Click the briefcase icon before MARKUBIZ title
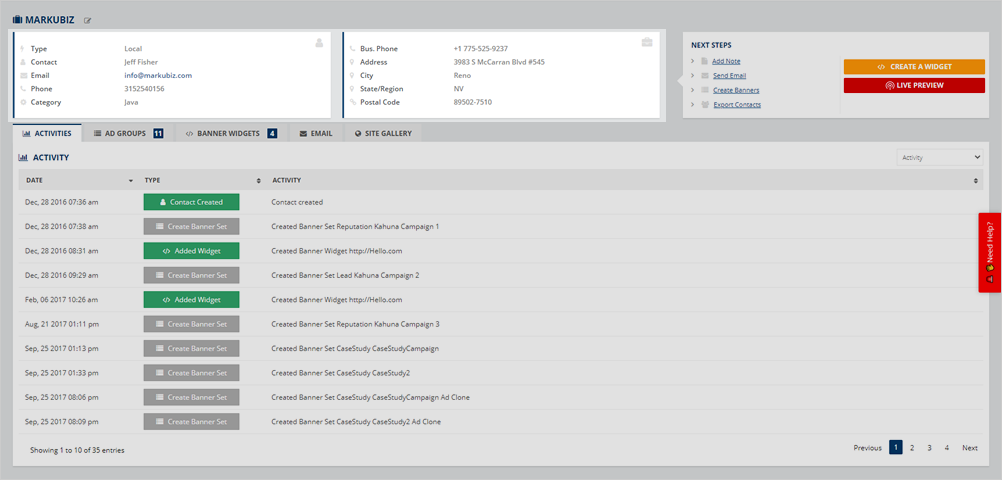Viewport: 1002px width, 480px height. (17, 19)
